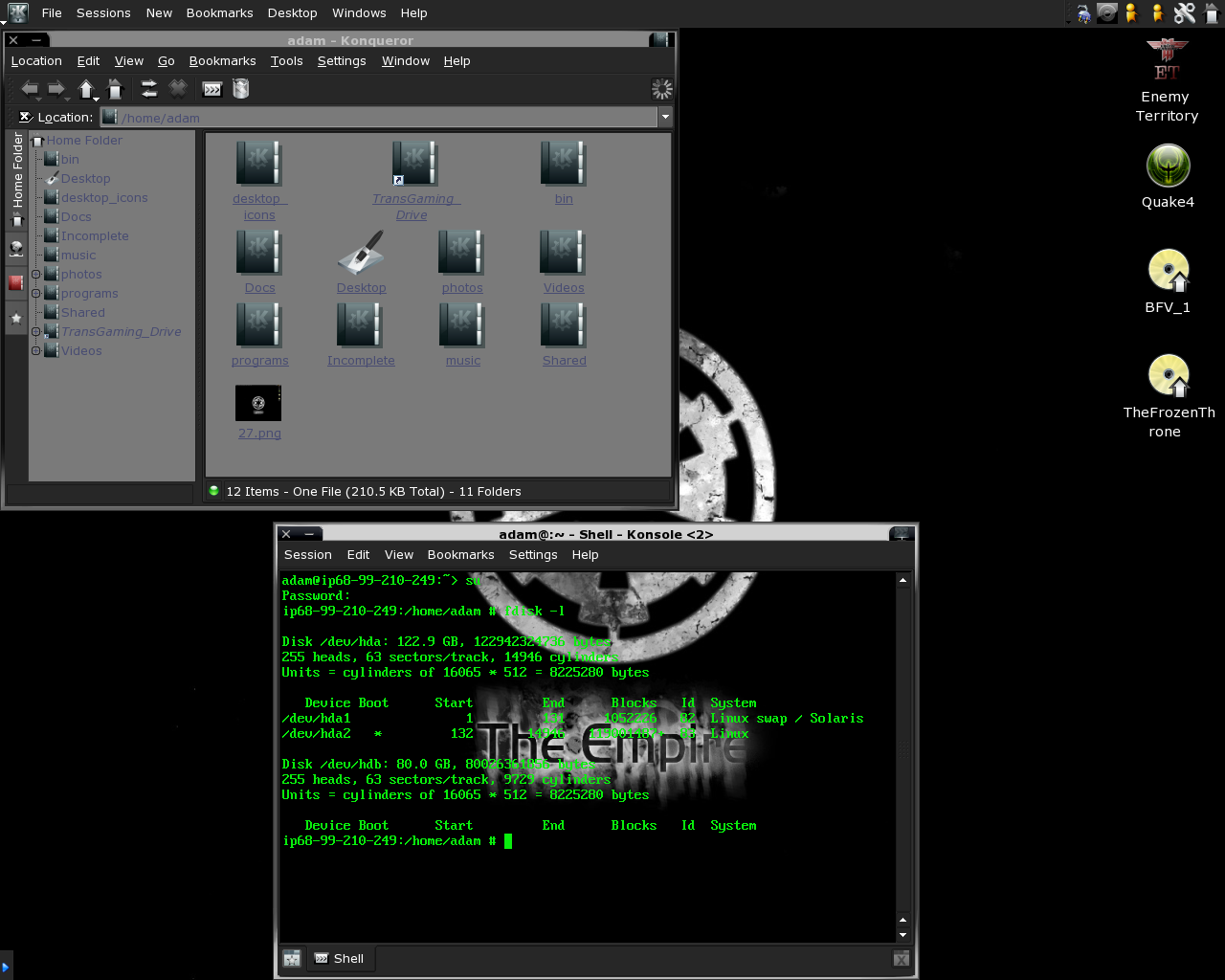Open top panel Desktop menu
The image size is (1225, 980).
pos(292,13)
